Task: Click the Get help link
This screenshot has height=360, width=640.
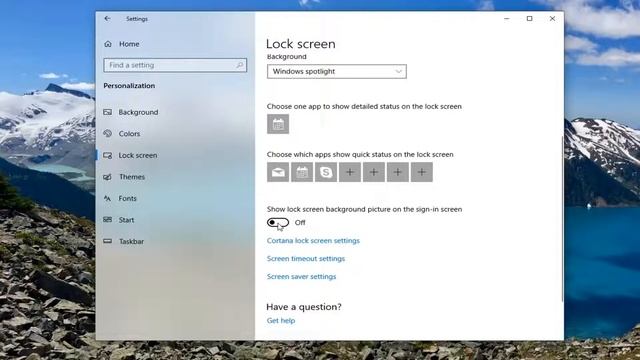Action: [281, 320]
